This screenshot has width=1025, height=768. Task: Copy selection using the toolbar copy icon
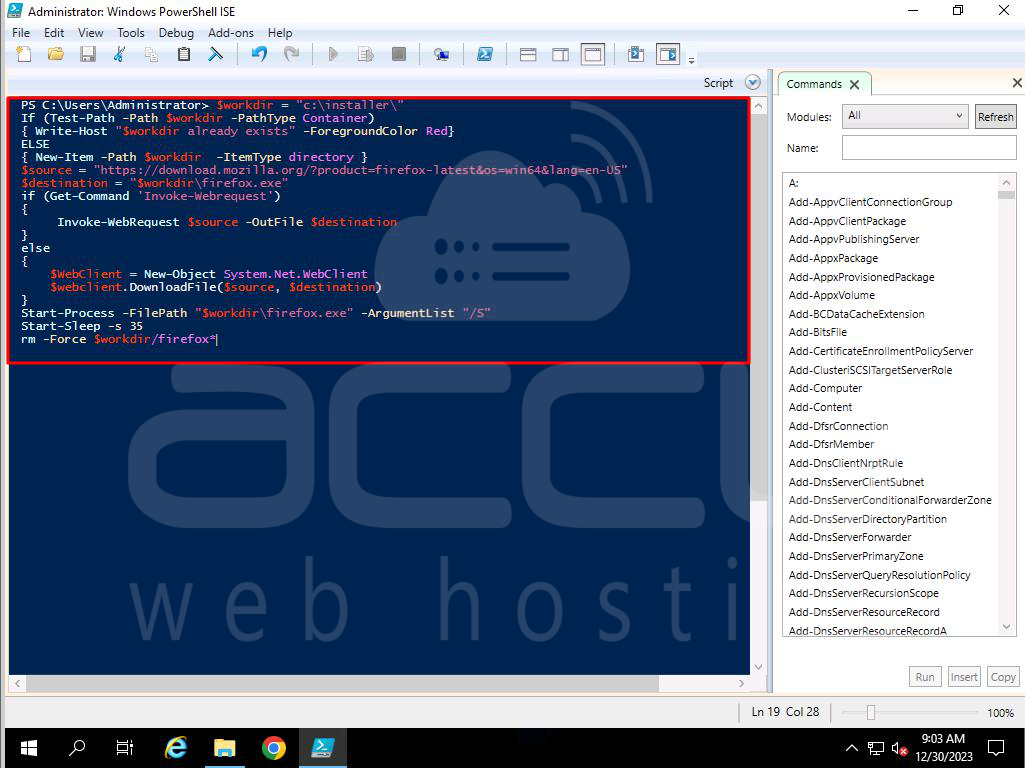tap(151, 54)
